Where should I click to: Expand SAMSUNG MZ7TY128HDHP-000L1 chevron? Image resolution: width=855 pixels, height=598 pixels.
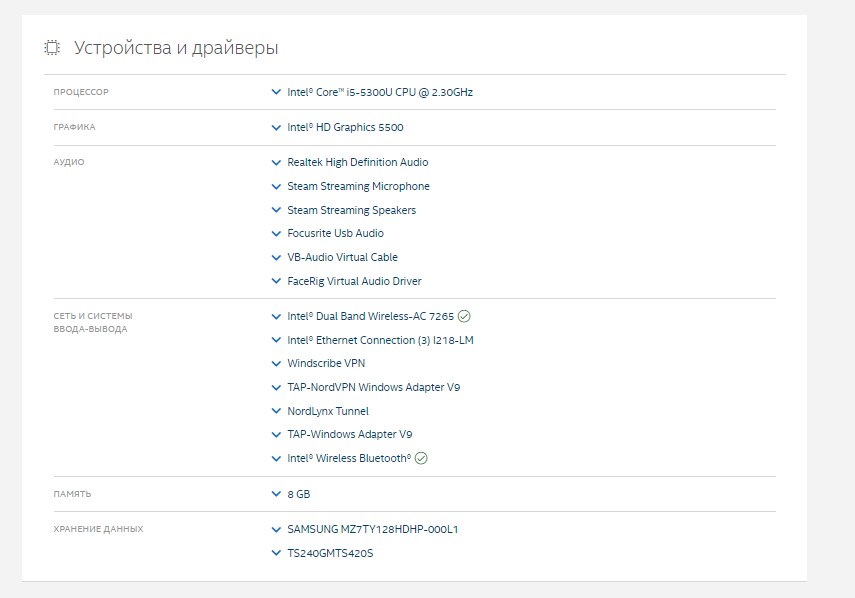(276, 529)
